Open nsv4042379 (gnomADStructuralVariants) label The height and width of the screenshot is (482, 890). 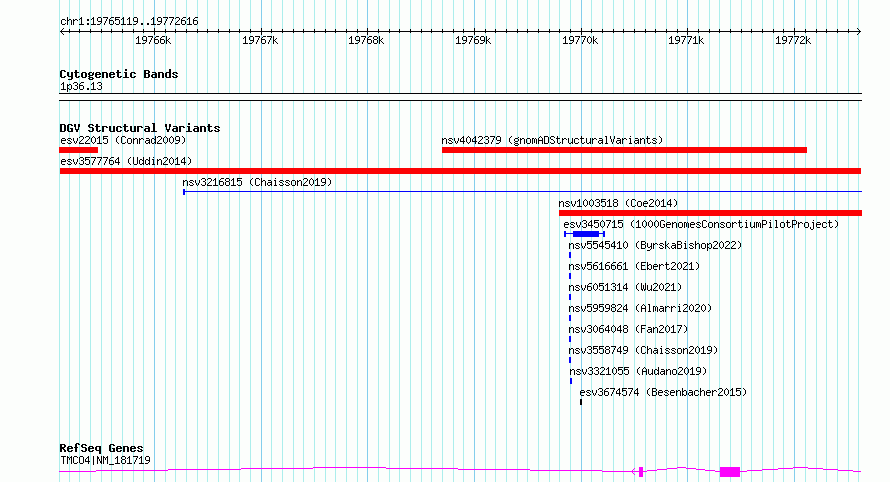coord(552,140)
